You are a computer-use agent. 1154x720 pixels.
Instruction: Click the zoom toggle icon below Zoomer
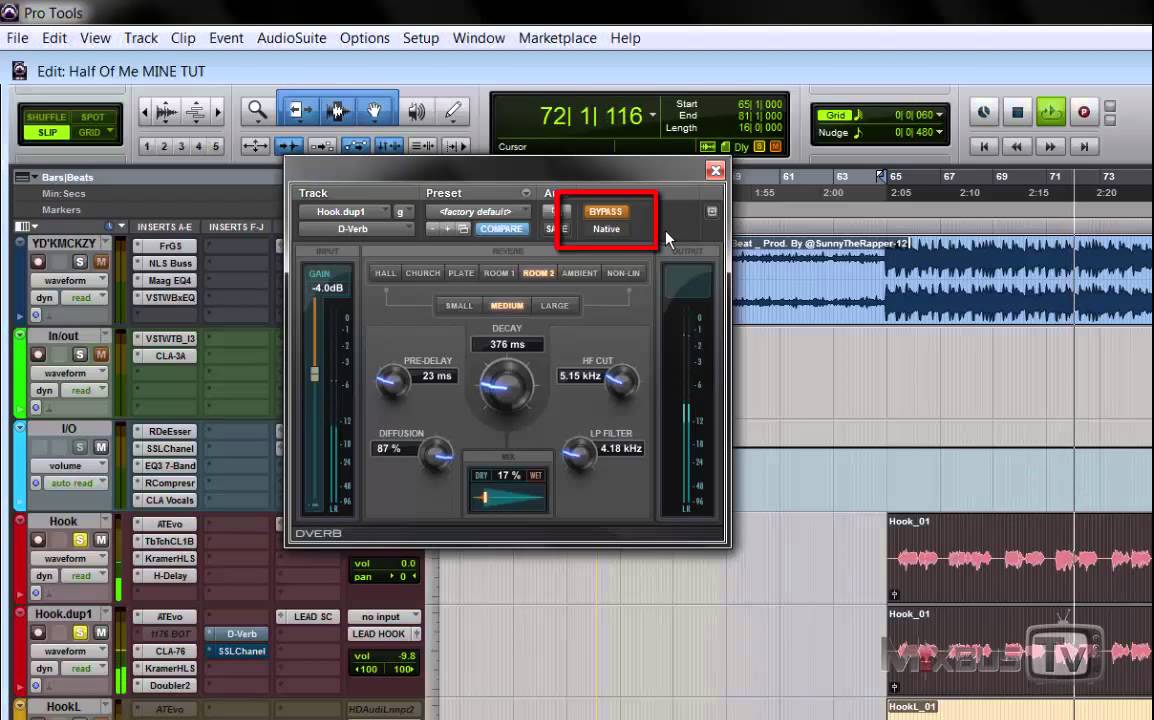[x=255, y=147]
